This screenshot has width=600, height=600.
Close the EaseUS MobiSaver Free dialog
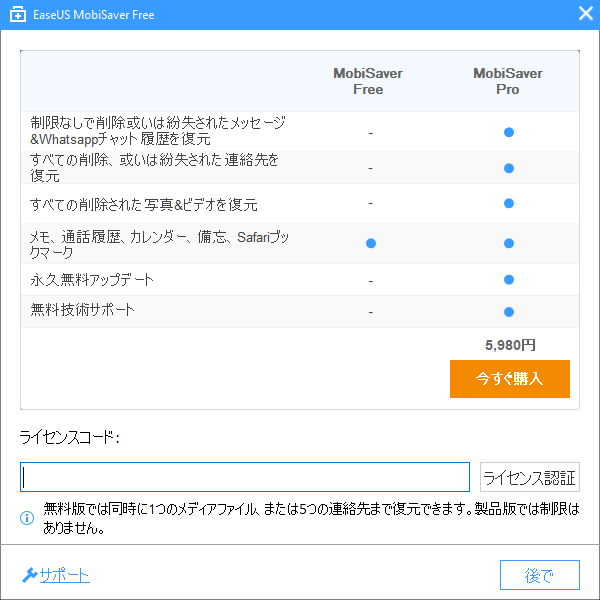(x=585, y=14)
